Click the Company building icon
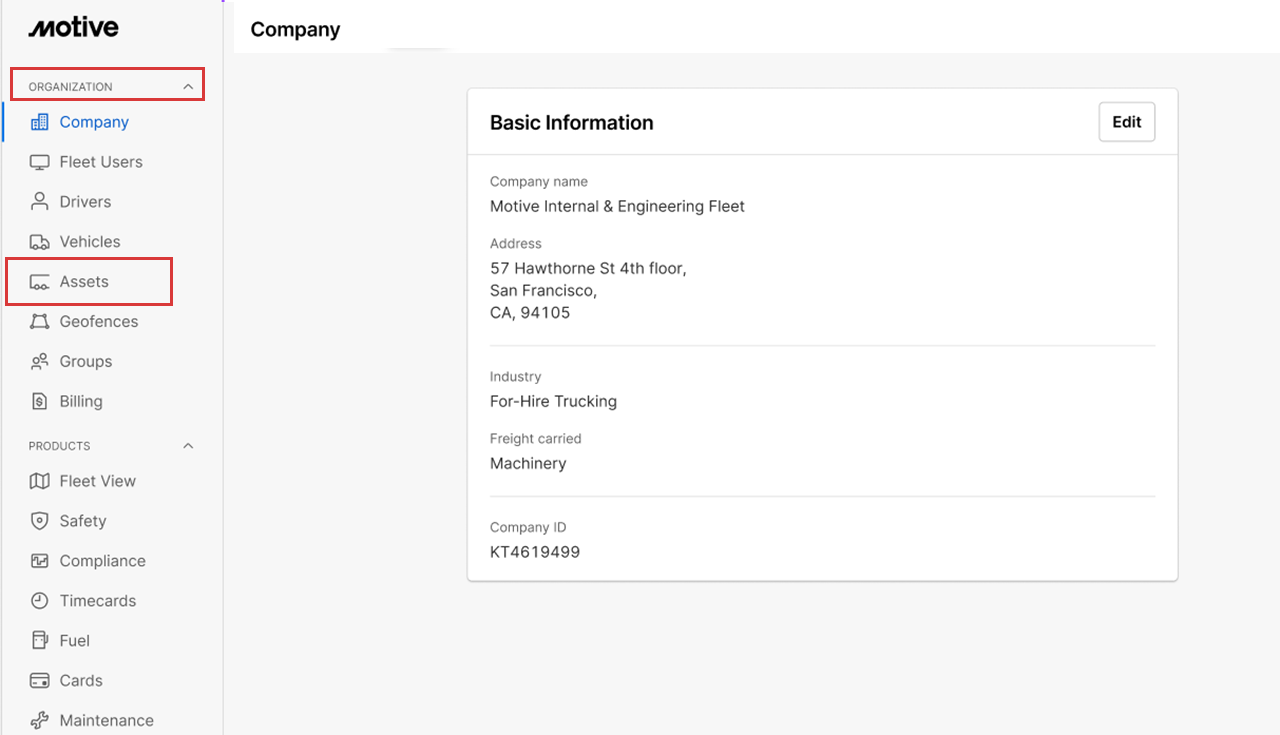This screenshot has width=1280, height=735. pyautogui.click(x=39, y=122)
